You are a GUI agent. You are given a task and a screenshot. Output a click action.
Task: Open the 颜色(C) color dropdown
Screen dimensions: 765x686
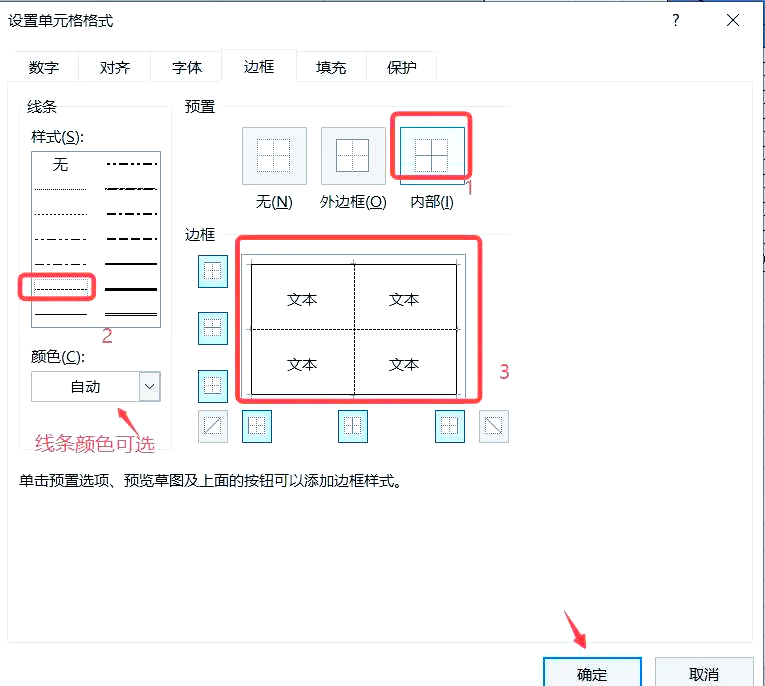pos(96,386)
